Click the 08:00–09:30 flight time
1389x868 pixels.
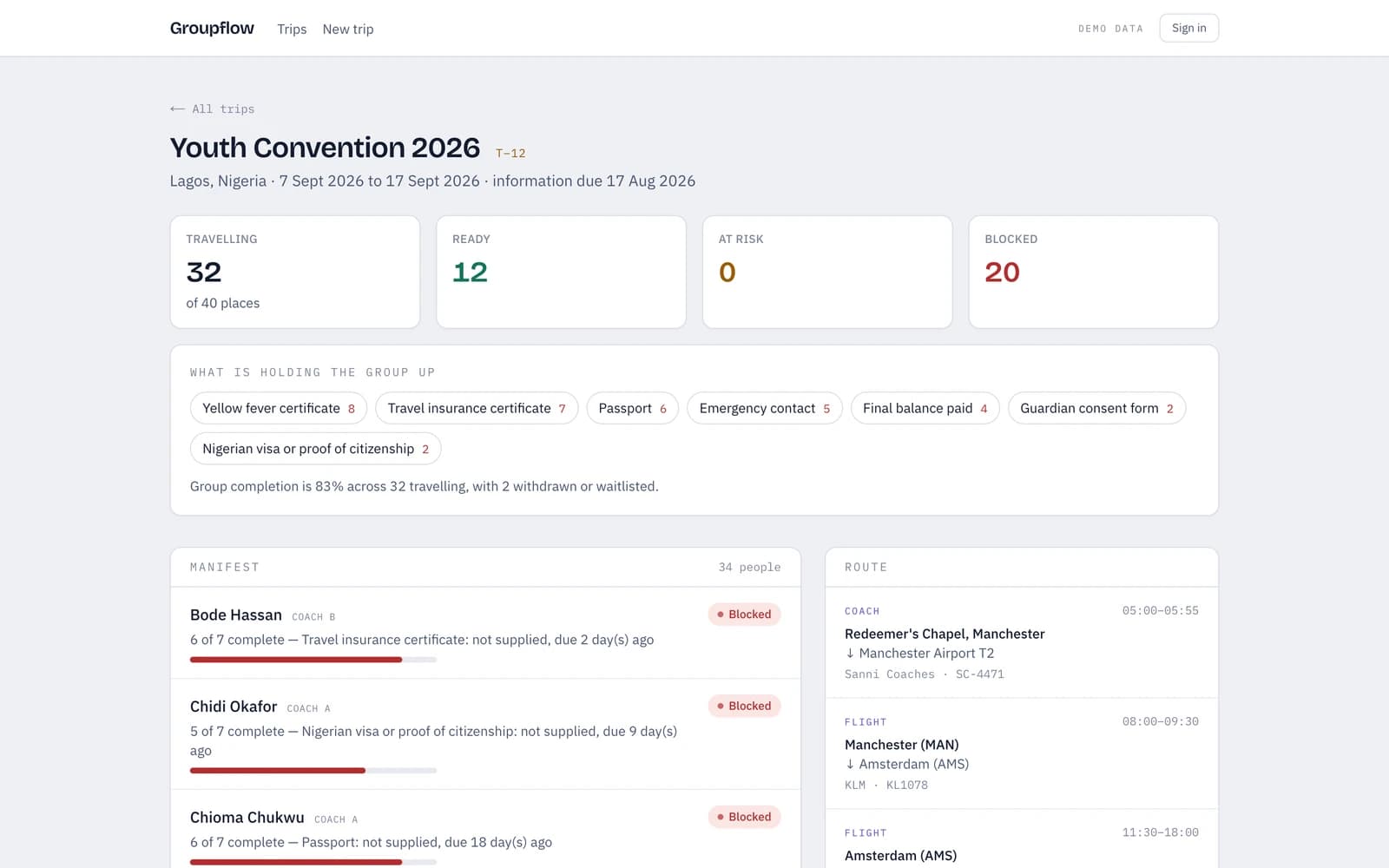1160,721
